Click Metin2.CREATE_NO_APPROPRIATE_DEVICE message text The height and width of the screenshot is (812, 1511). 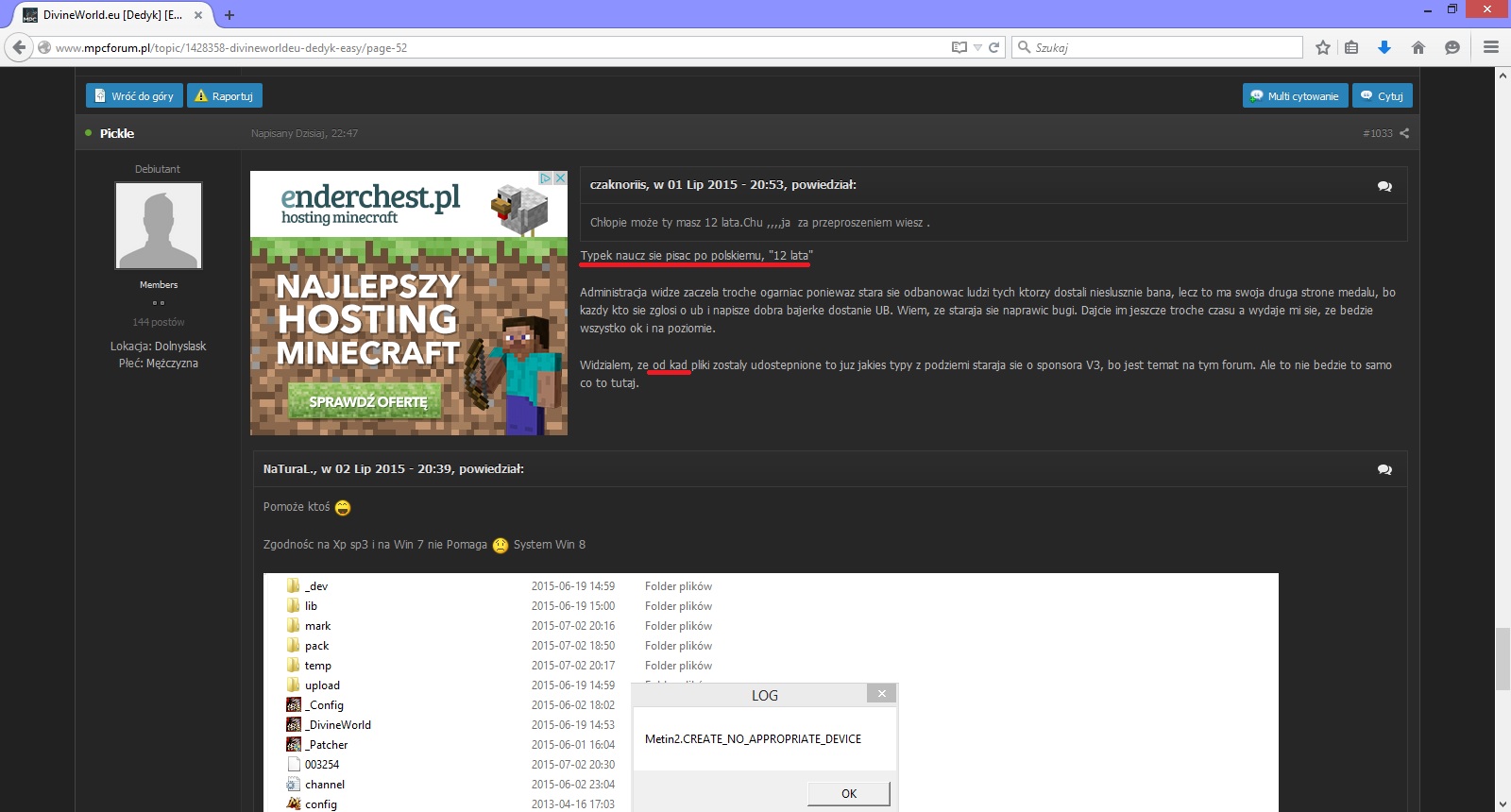pos(753,739)
